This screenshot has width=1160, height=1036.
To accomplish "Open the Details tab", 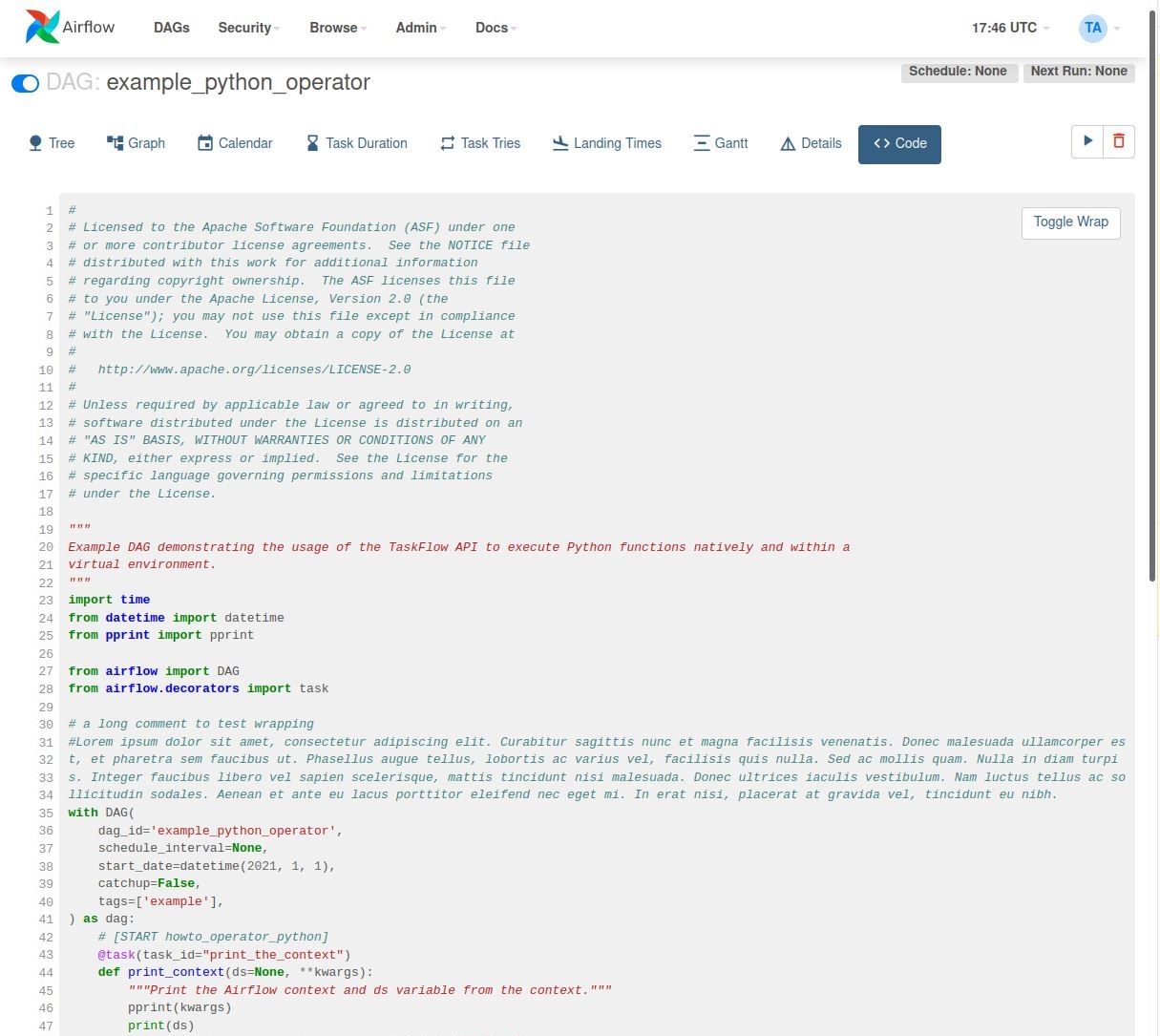I will point(812,143).
